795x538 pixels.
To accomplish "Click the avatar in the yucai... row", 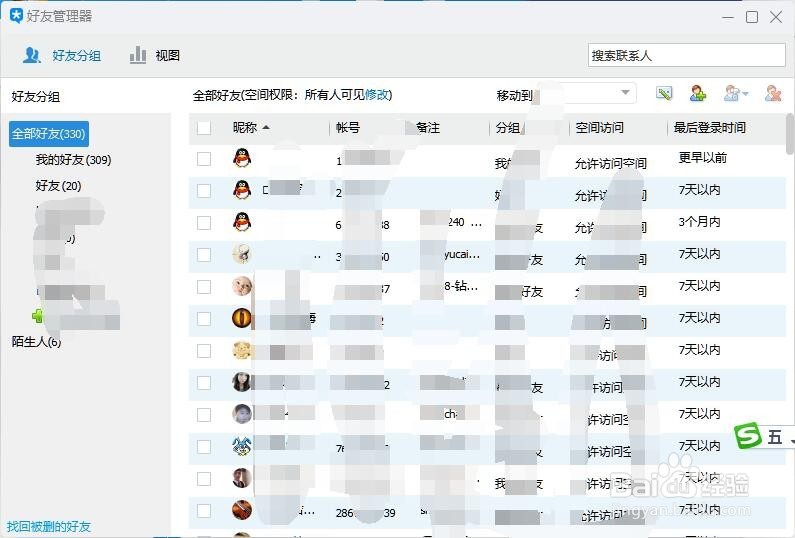I will click(242, 254).
